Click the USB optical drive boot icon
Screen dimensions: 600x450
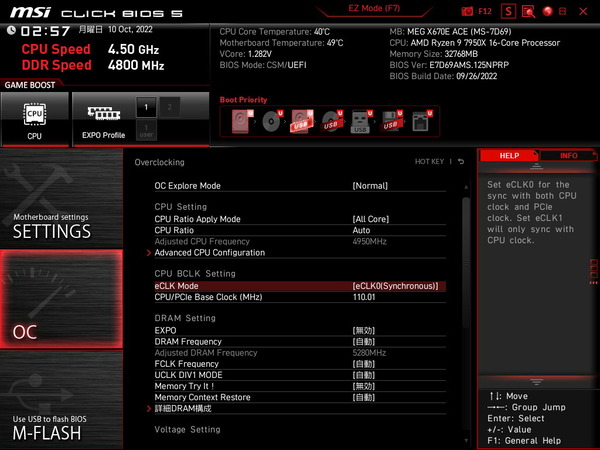pyautogui.click(x=331, y=122)
